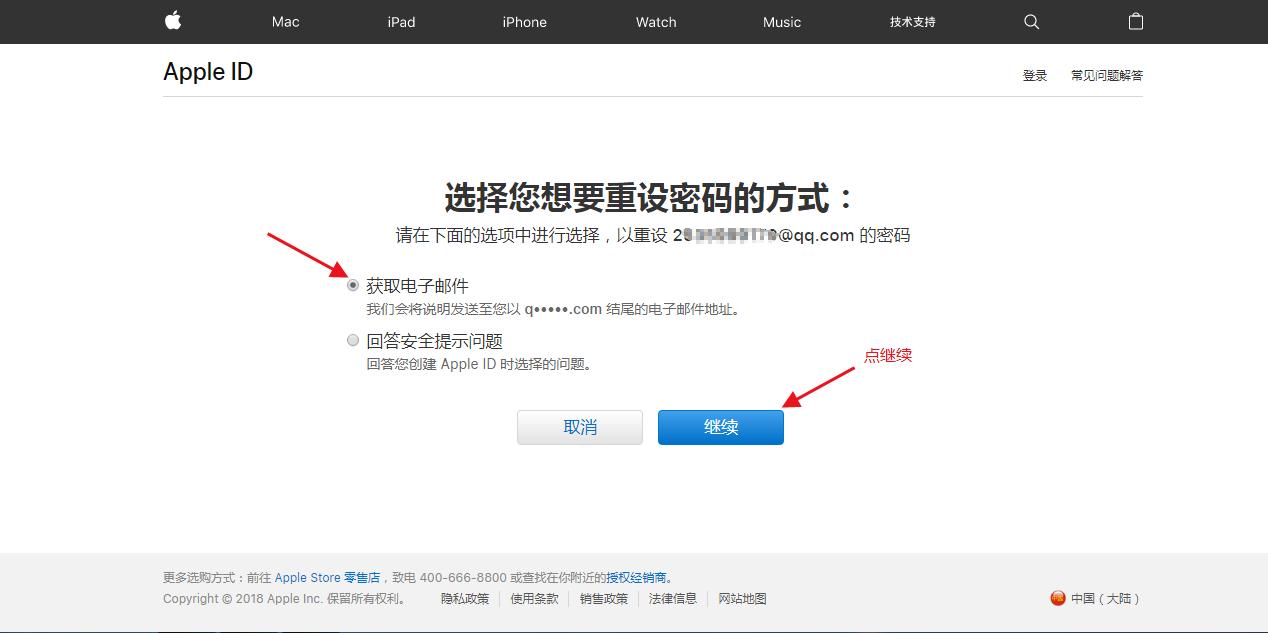Open the Watch menu item

[x=656, y=22]
